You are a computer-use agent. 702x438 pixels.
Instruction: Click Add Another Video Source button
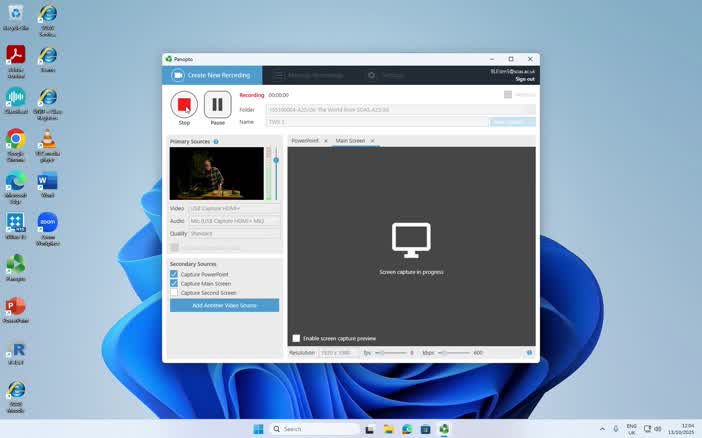click(x=224, y=305)
